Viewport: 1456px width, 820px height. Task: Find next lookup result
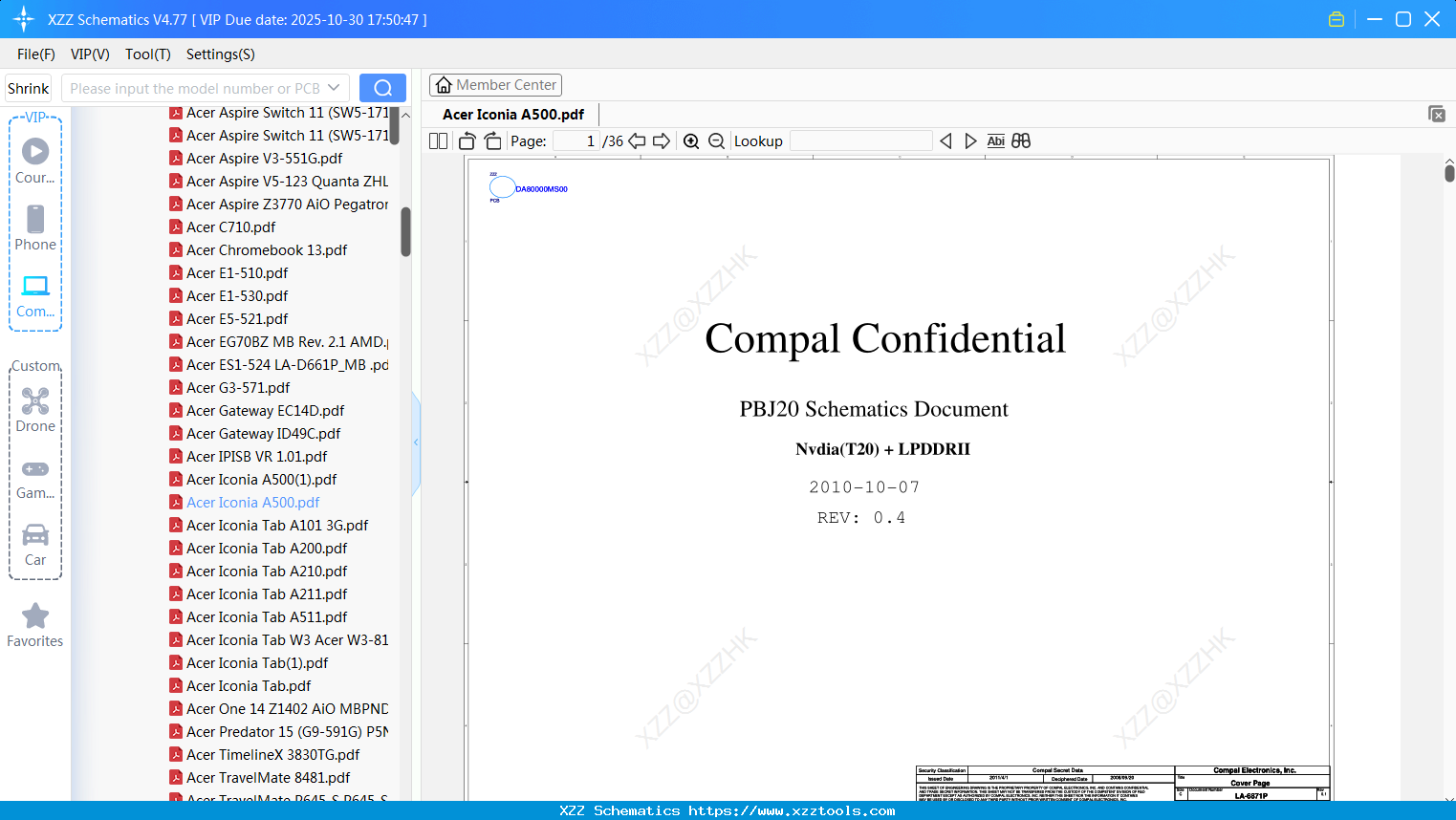[970, 141]
